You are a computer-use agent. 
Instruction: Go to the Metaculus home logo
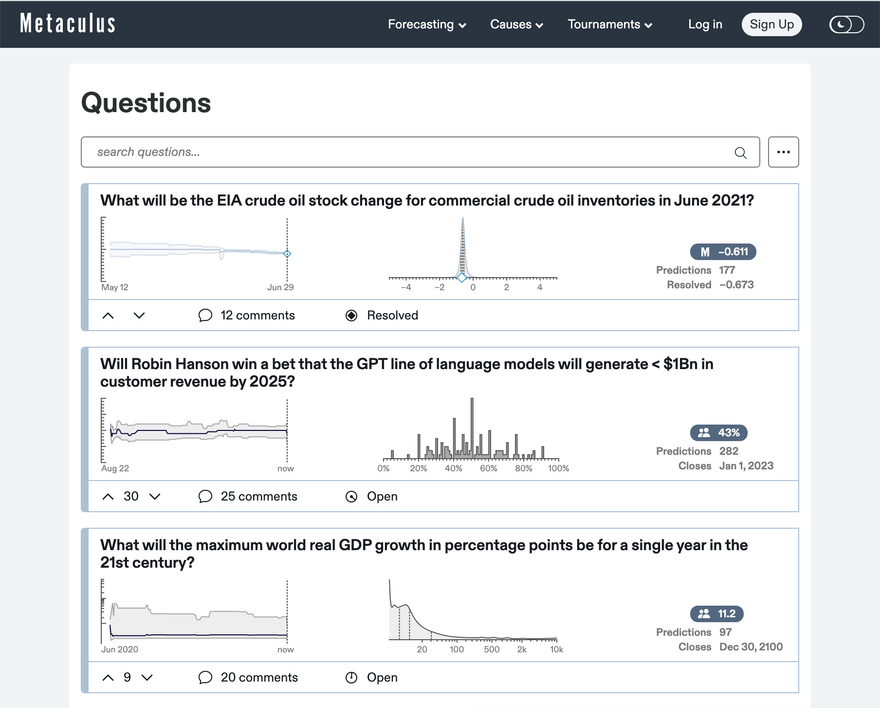tap(67, 24)
